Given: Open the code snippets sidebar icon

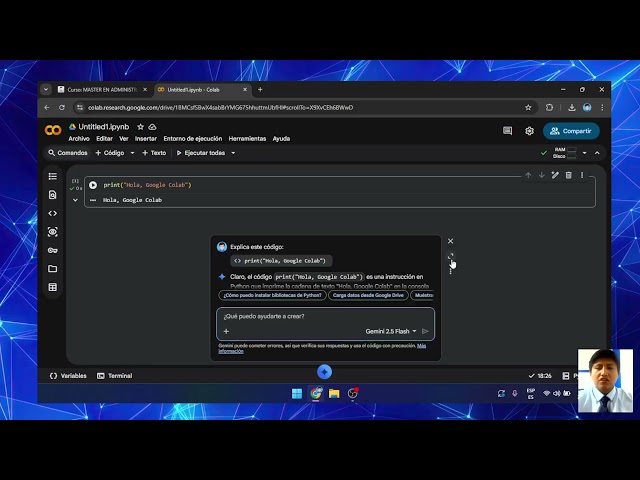Looking at the screenshot, I should coord(53,213).
